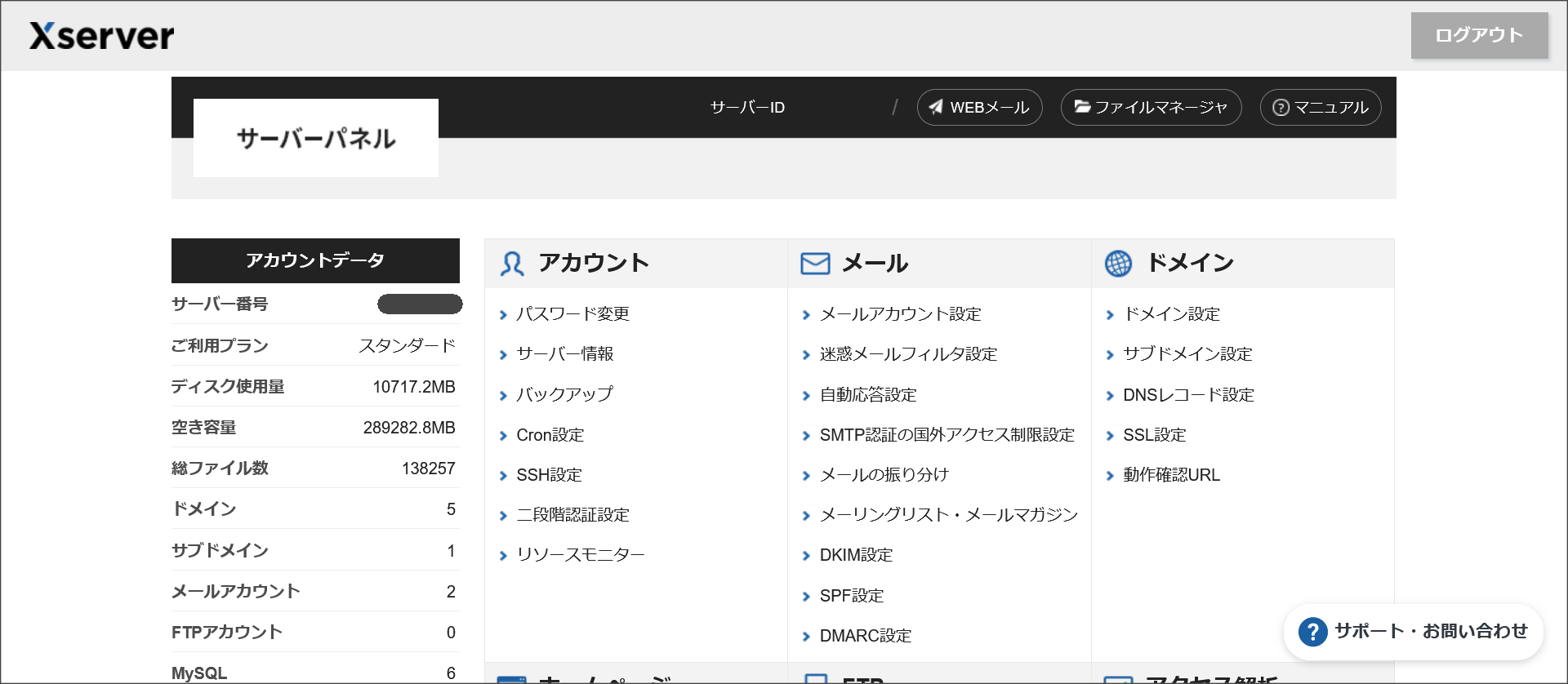Open パスワード変更 in account menu
This screenshot has height=684, width=1568.
point(572,314)
